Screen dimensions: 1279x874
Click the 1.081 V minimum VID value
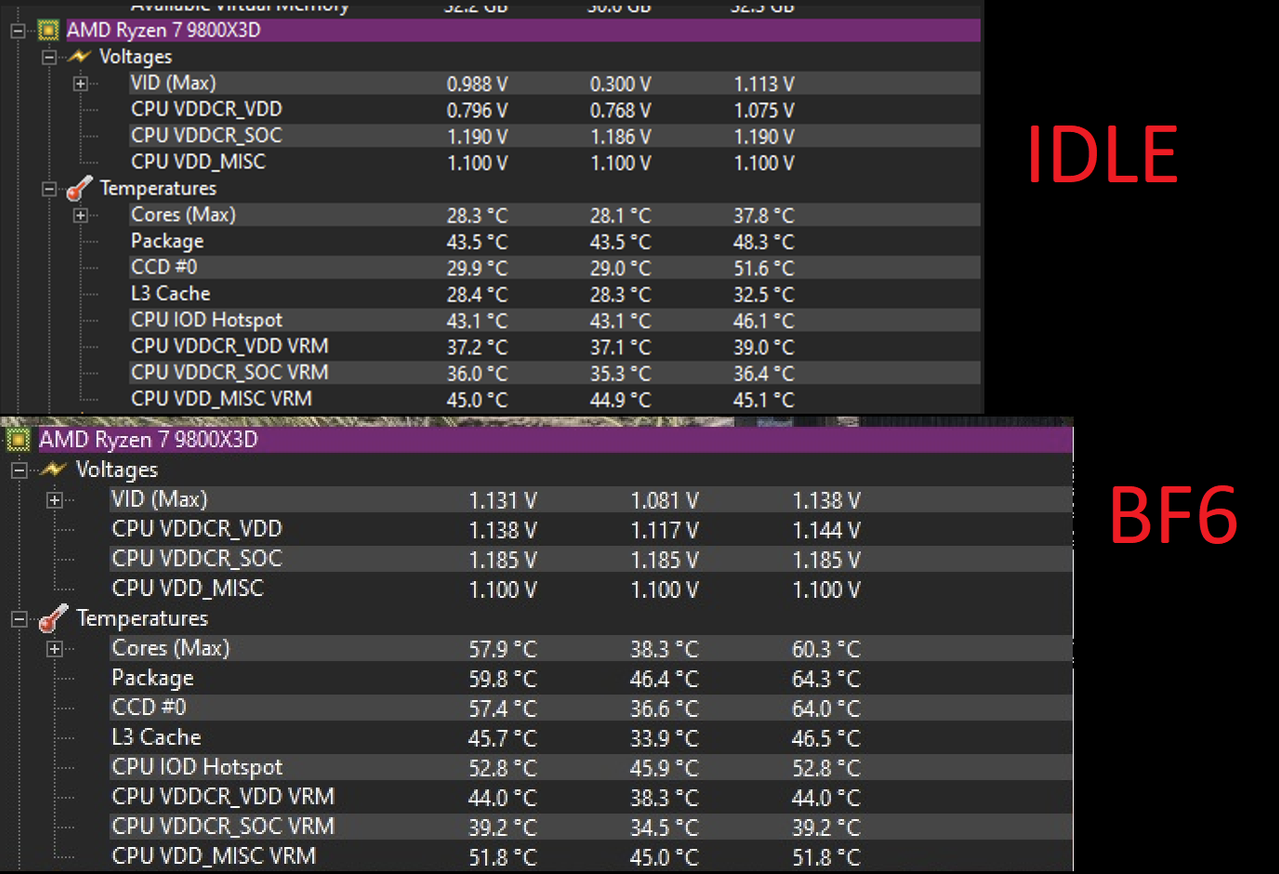(x=664, y=501)
